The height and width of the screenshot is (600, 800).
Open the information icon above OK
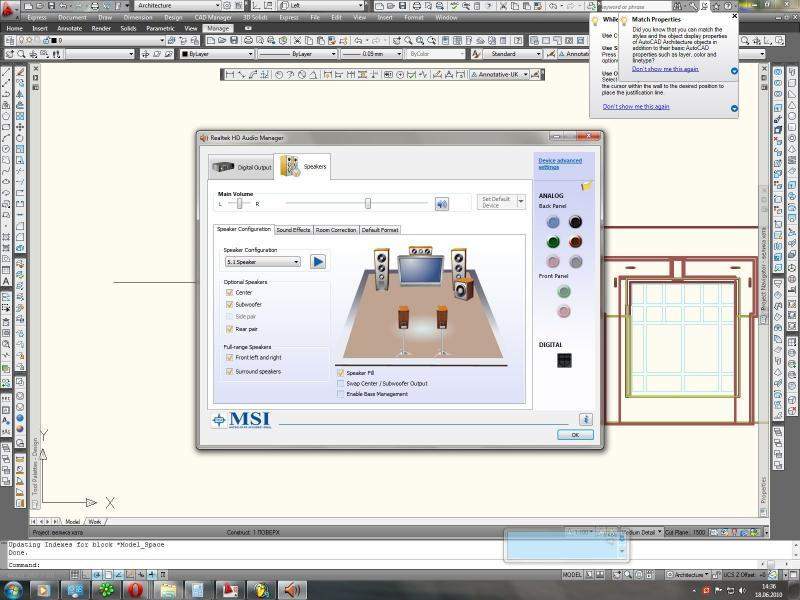tap(586, 419)
